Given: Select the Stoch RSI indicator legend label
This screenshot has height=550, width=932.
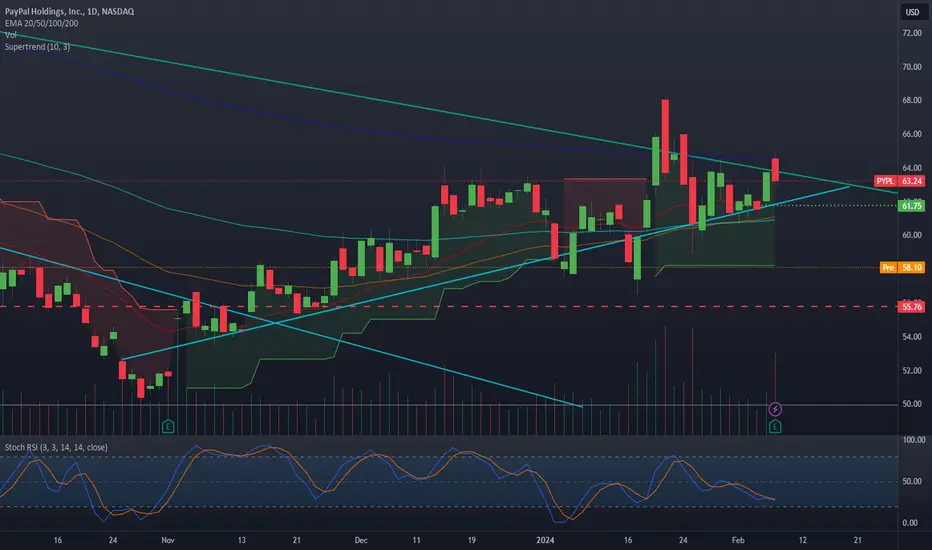Looking at the screenshot, I should coord(56,447).
